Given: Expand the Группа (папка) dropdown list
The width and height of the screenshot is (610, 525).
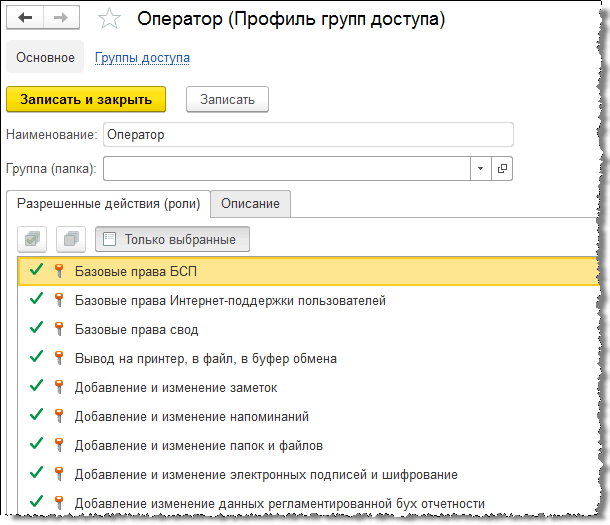Looking at the screenshot, I should pos(481,168).
